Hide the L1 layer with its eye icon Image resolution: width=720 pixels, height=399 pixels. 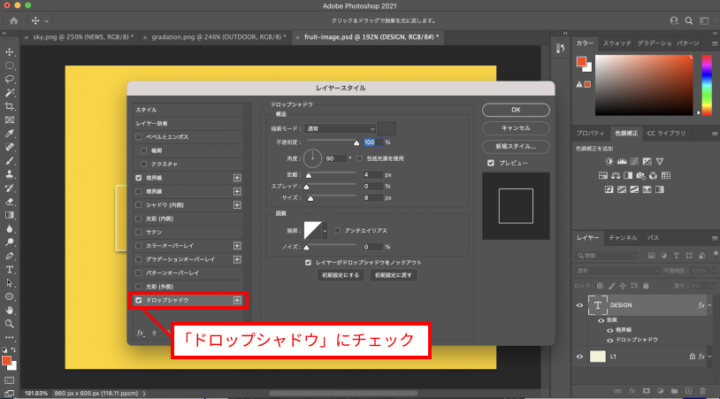pyautogui.click(x=579, y=356)
